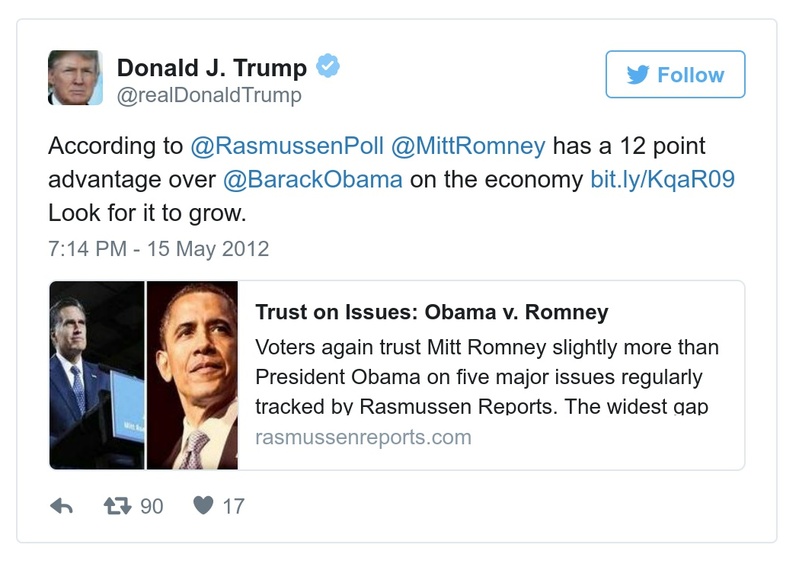Click the like count of 17
Screen dimensions: 799x567
(x=233, y=506)
